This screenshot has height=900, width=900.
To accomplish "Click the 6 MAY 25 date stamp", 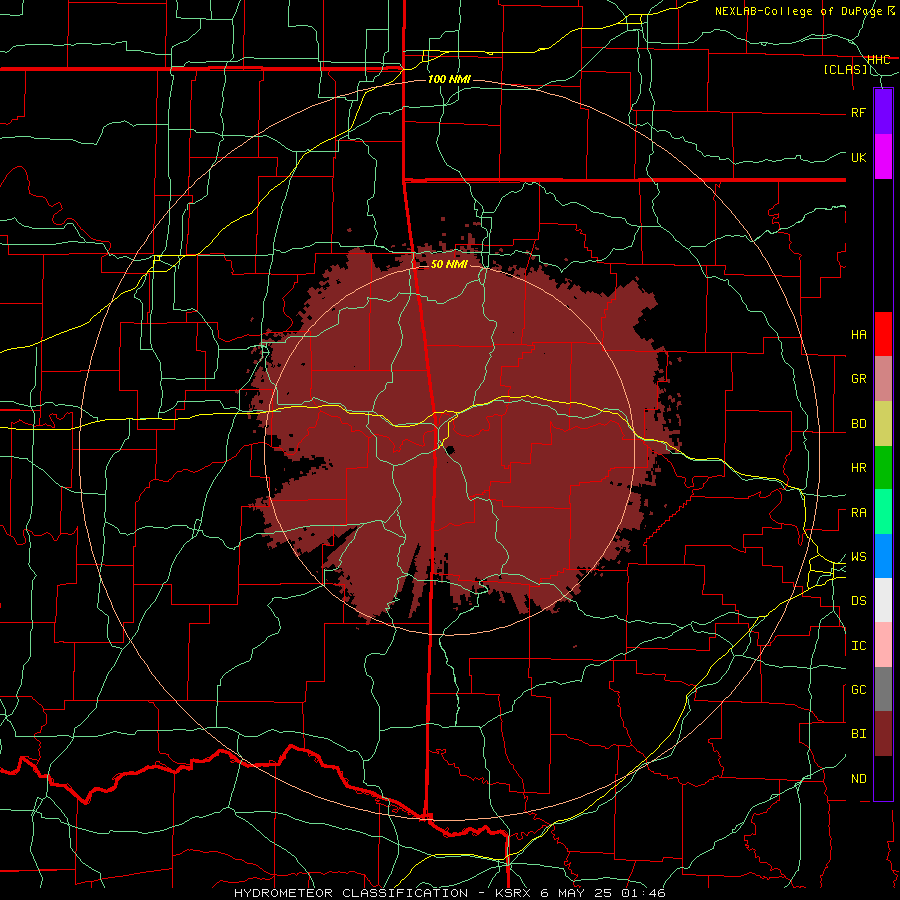I will (x=578, y=893).
